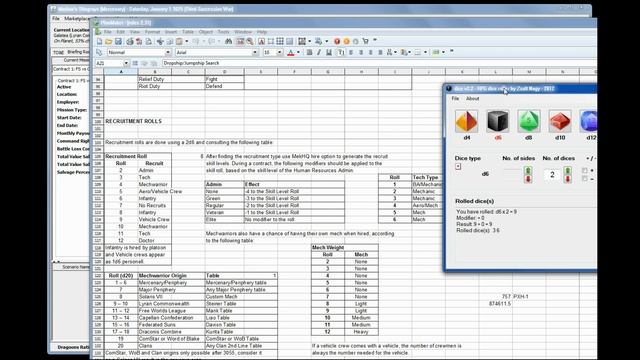The width and height of the screenshot is (640, 360).
Task: Click the shopping cart icon in the toolbar
Action: (x=365, y=41)
